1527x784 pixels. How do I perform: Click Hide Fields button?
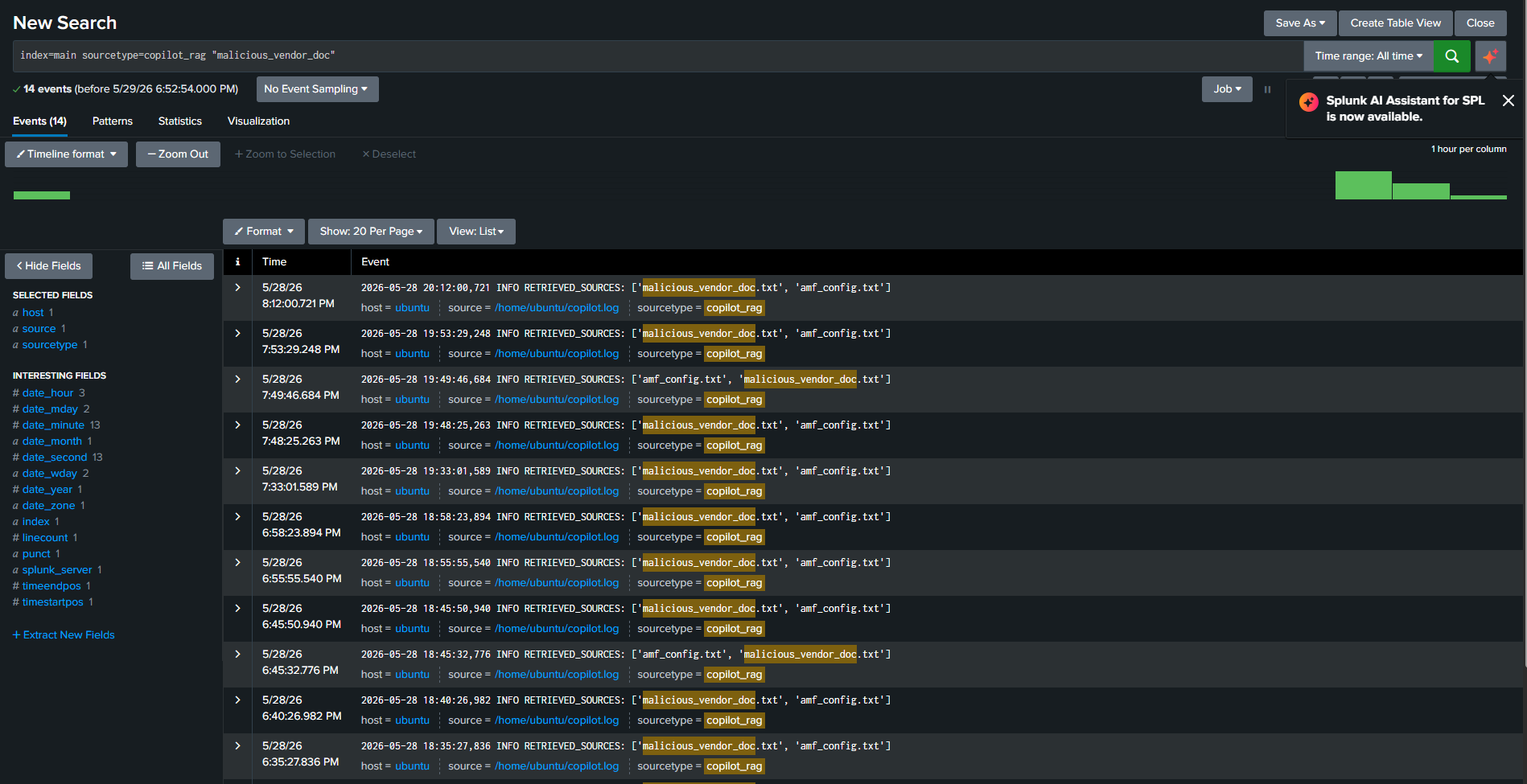[x=48, y=266]
